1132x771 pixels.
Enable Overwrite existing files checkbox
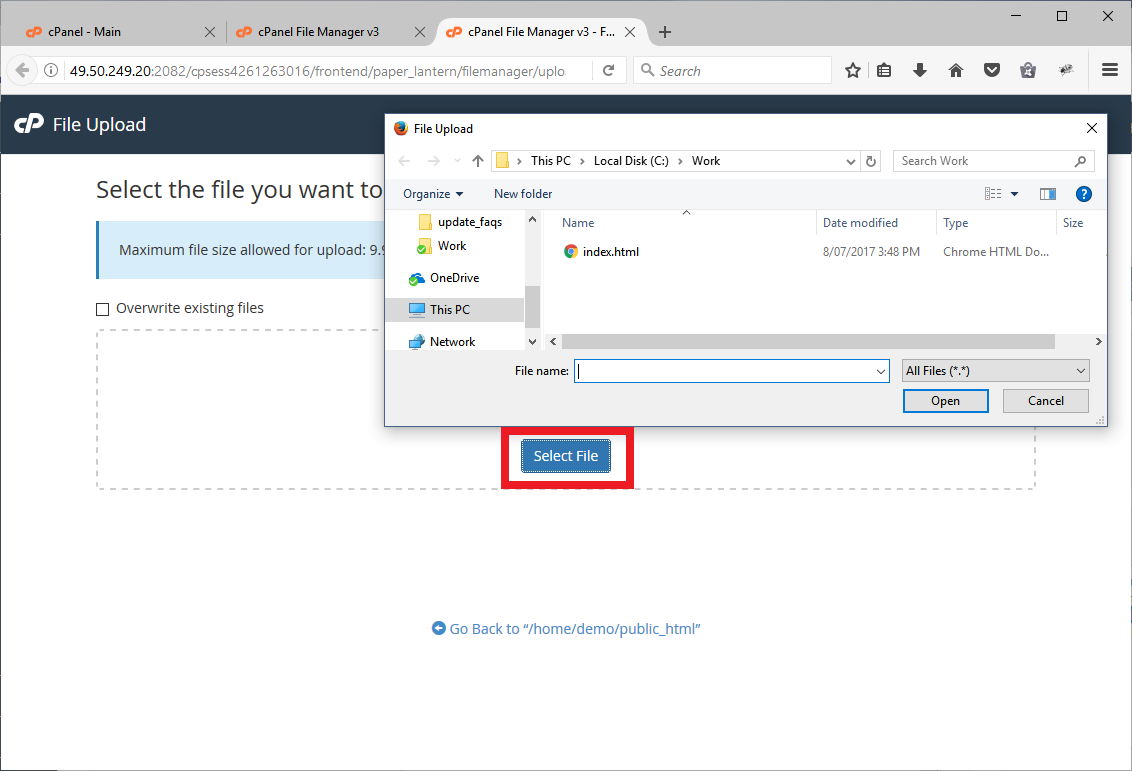[102, 309]
